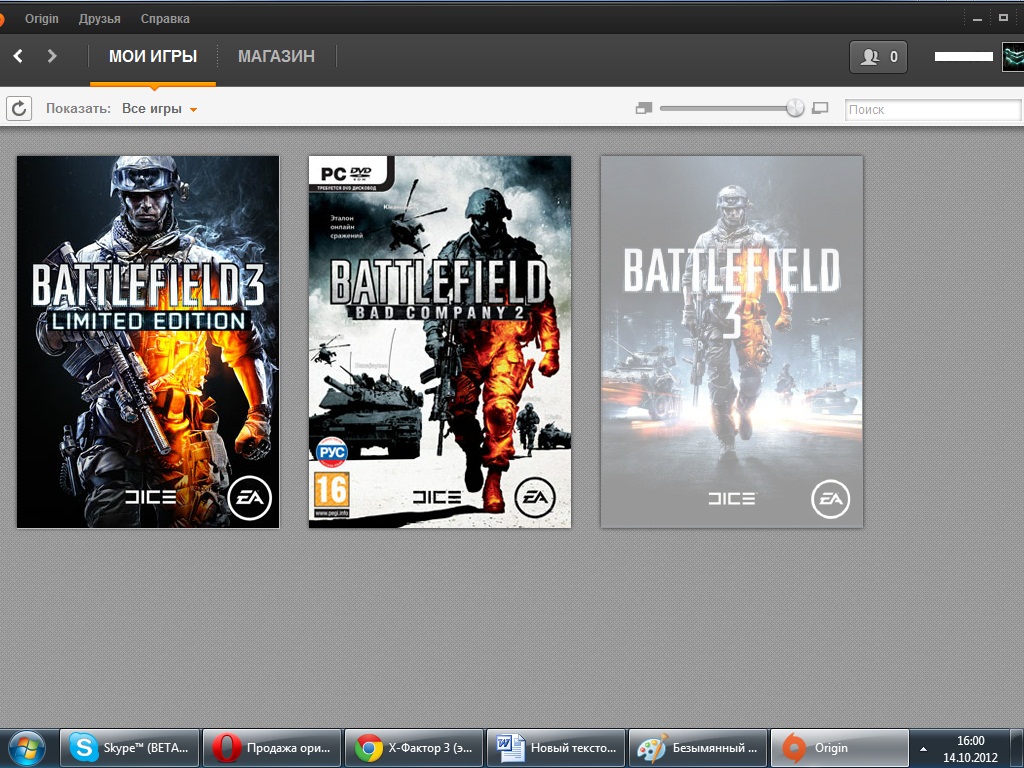
Task: Select Battlefield Bad Company 2 cover
Action: pos(440,342)
